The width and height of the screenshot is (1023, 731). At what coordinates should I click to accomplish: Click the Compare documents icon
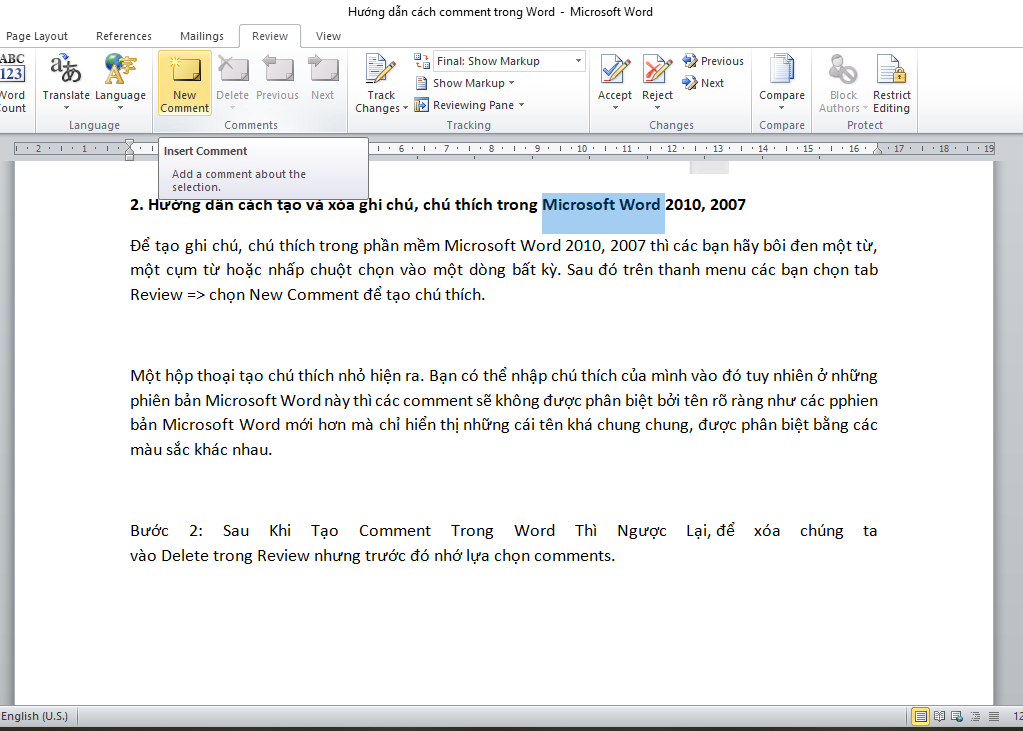pos(781,83)
